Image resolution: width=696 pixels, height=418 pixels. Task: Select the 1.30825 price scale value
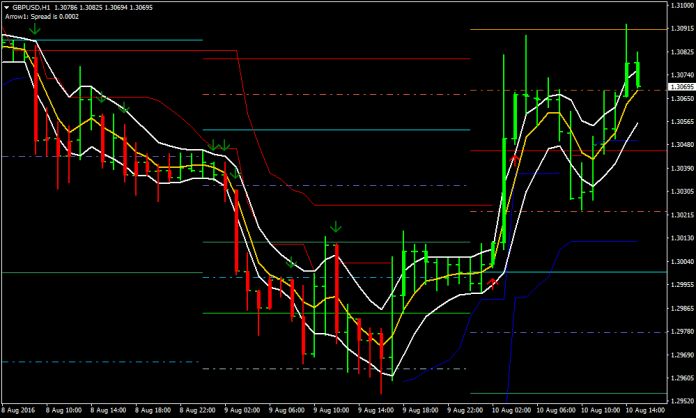680,52
